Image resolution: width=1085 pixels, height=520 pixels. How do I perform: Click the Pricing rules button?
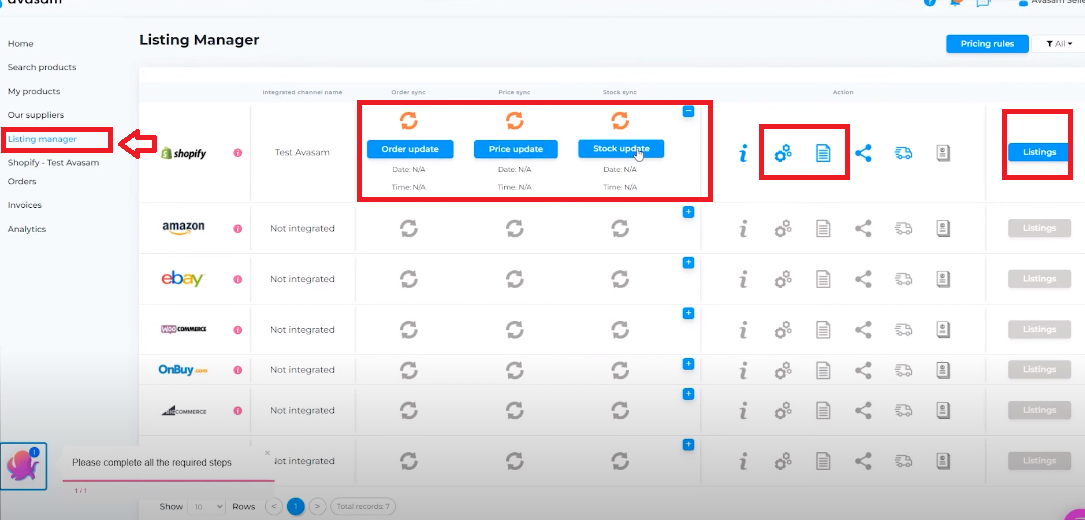987,44
